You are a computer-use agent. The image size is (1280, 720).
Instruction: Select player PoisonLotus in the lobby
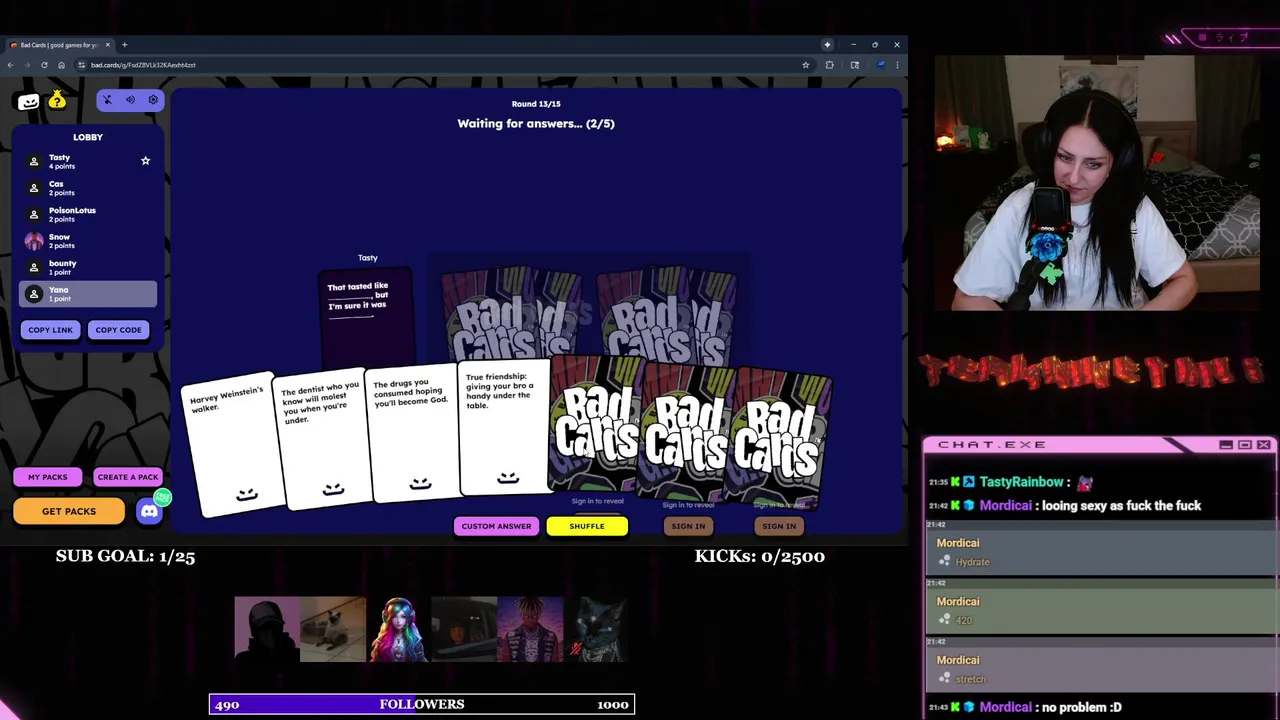coord(88,214)
